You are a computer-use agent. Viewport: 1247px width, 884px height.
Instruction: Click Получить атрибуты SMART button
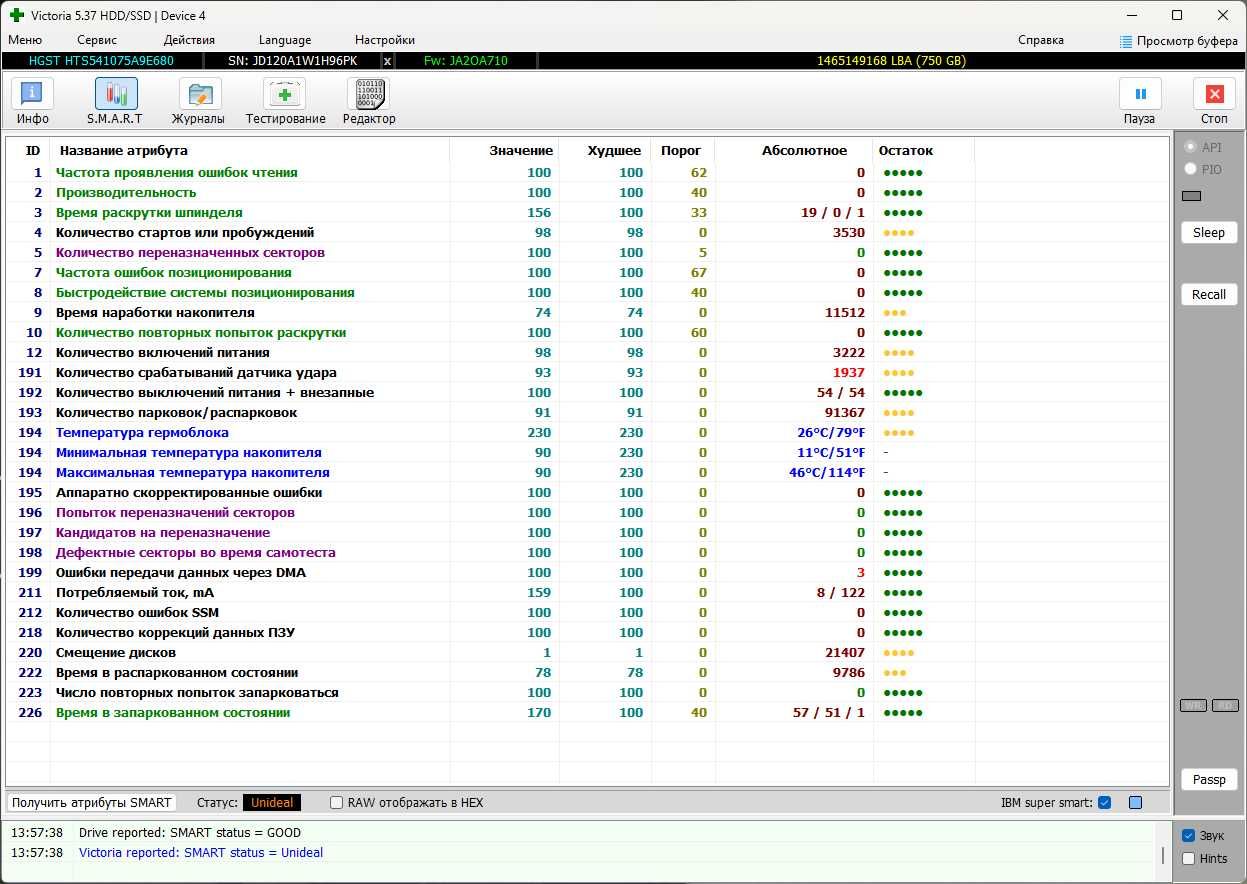click(x=92, y=802)
